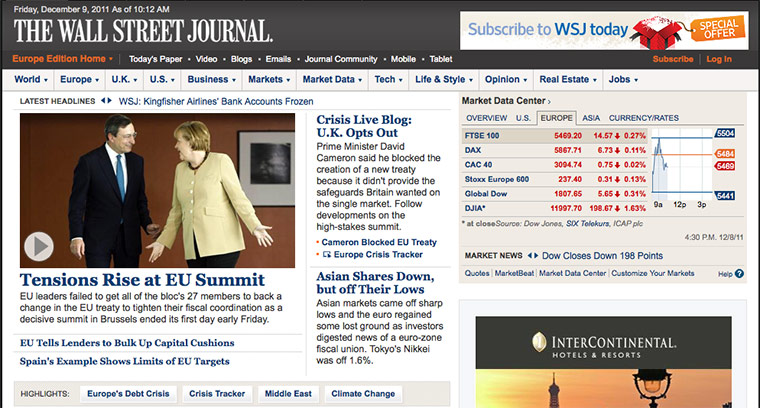The width and height of the screenshot is (760, 408).
Task: Open Kingfisher Airlines latest headline
Action: (216, 101)
